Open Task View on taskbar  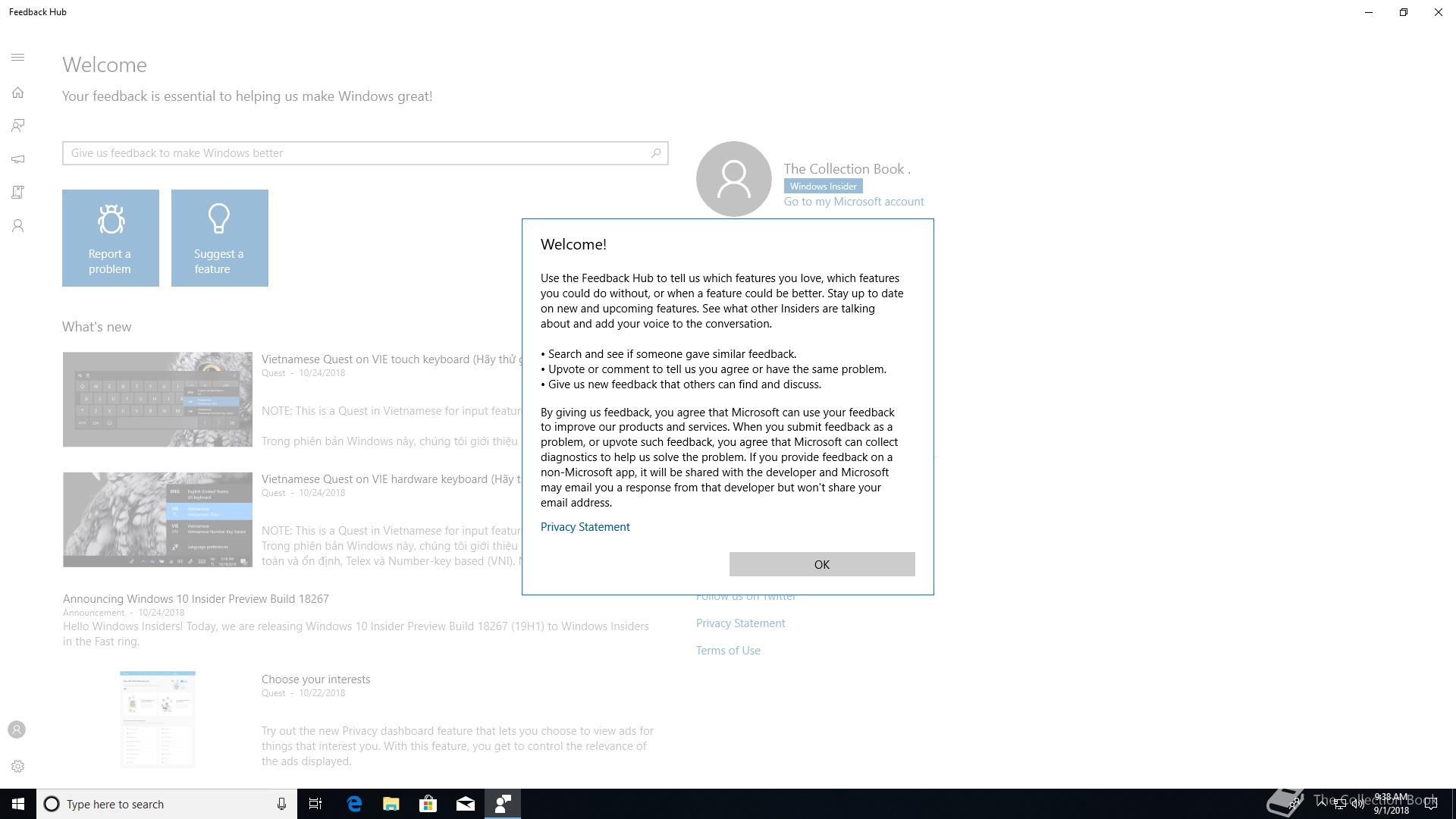pyautogui.click(x=315, y=804)
